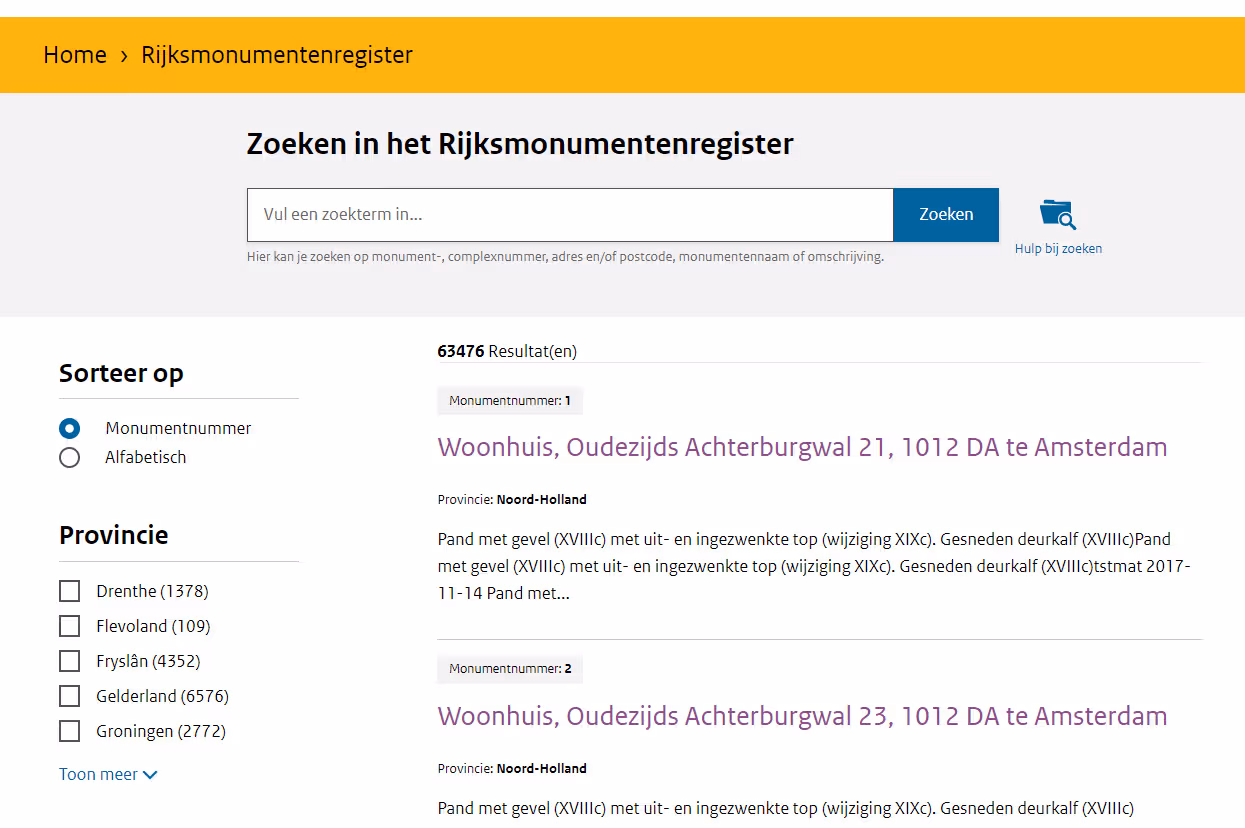Toggle the Gelderland province checkbox
This screenshot has width=1245, height=828.
(69, 696)
